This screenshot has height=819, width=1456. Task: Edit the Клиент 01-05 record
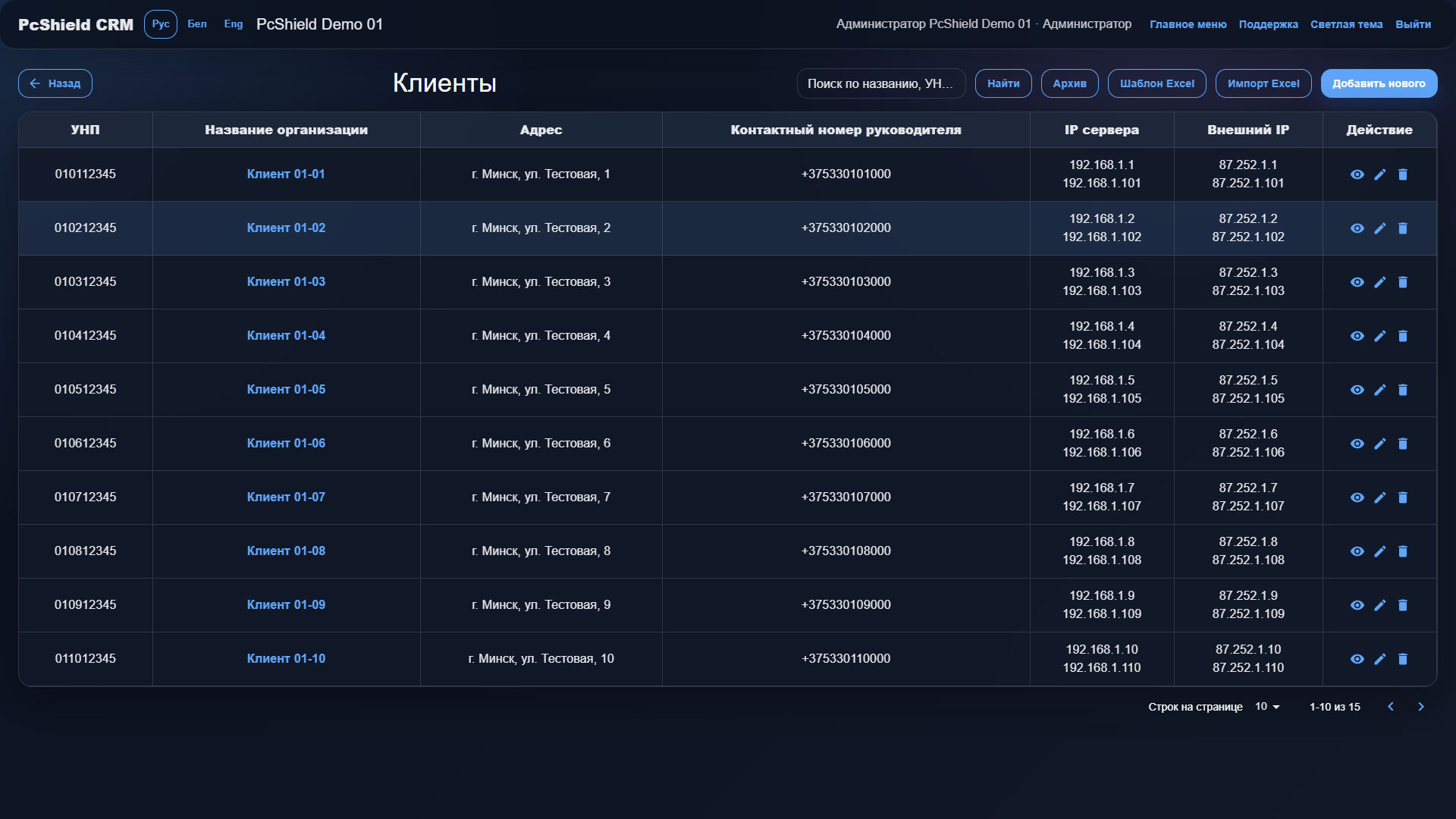coord(1380,390)
